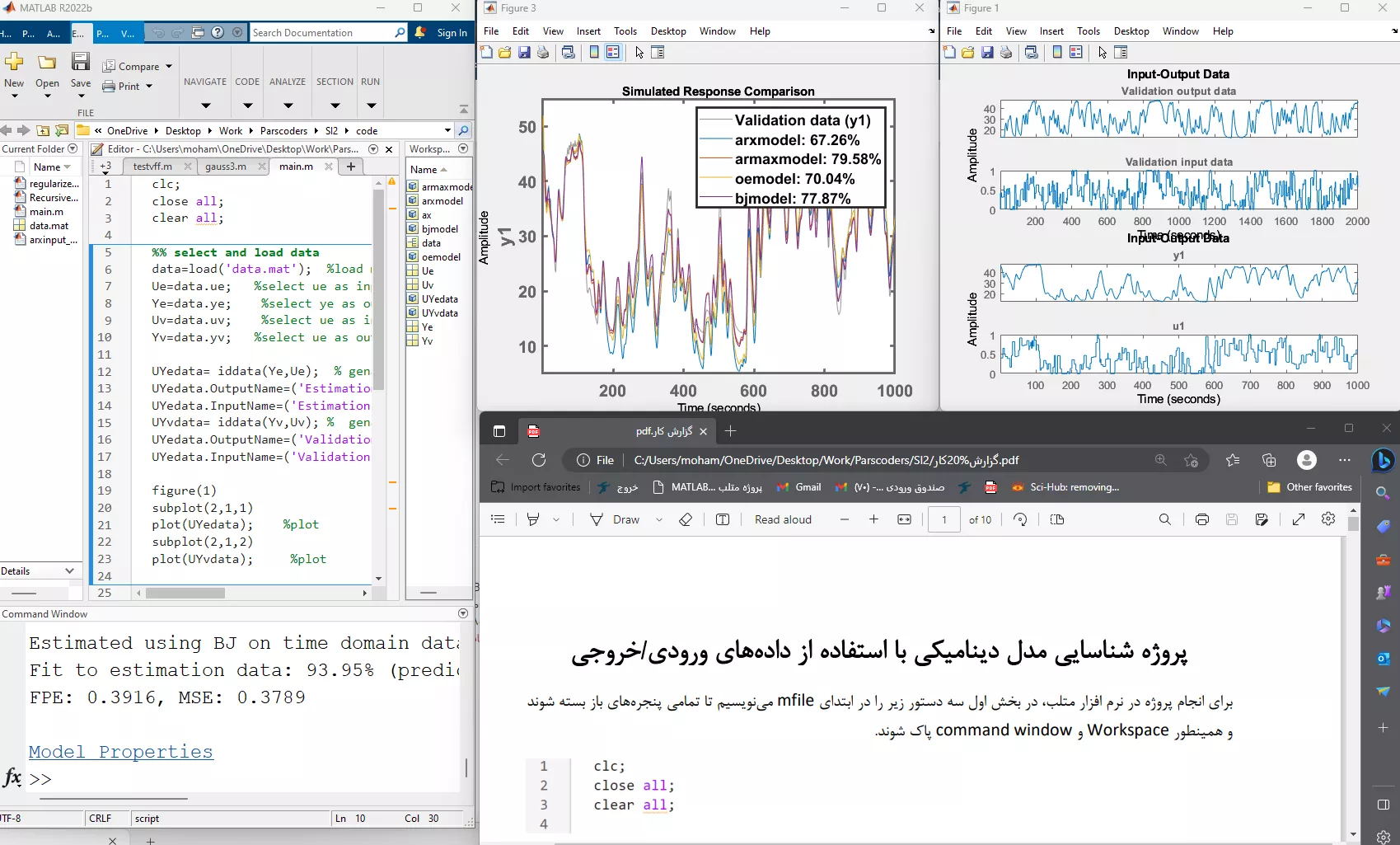1400x845 pixels.
Task: Click the search magnifier in documentation box
Action: (x=400, y=32)
